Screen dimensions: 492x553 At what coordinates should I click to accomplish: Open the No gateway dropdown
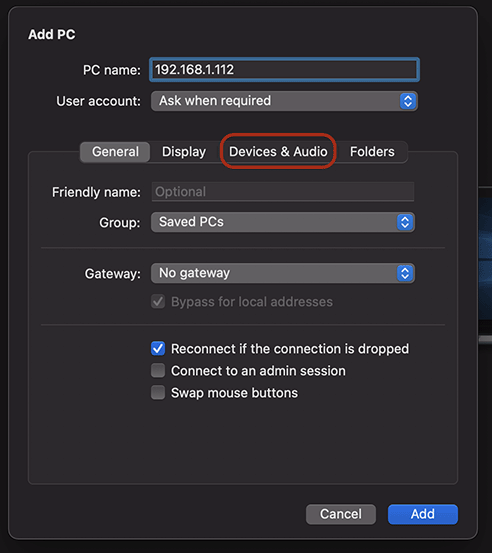pos(283,273)
